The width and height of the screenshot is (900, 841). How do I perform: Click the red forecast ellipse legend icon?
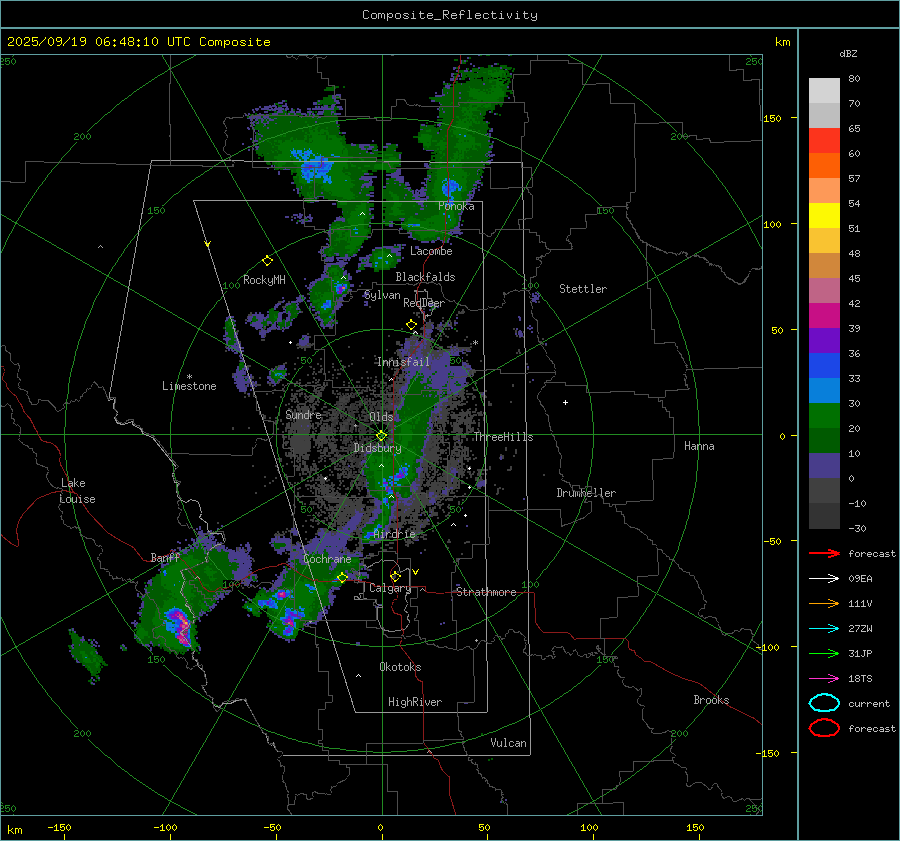click(x=823, y=728)
